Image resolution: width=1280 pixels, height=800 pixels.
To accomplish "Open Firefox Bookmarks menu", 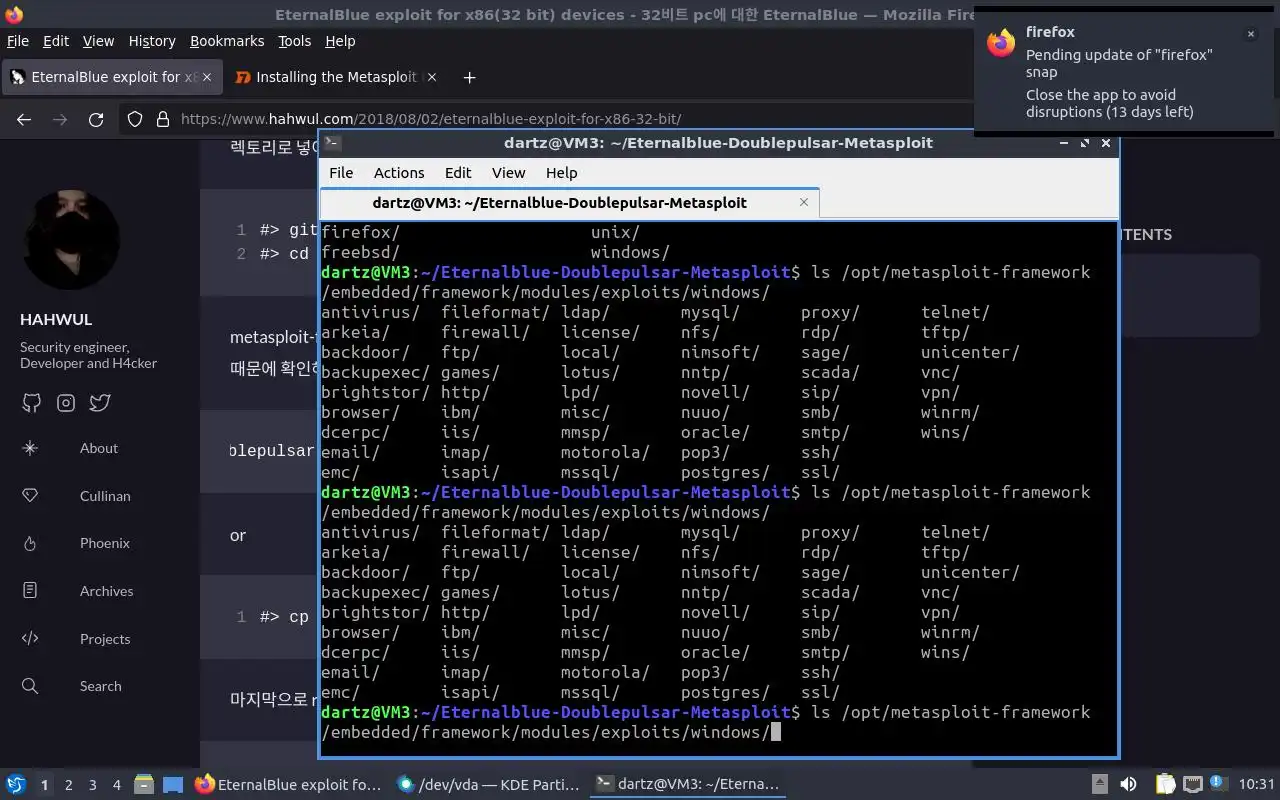I will [227, 41].
